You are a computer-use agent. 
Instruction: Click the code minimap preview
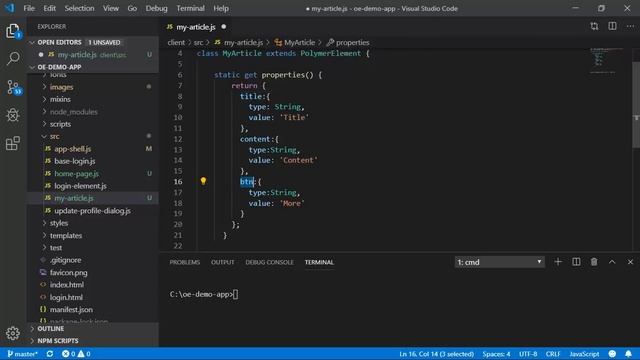coord(606,60)
